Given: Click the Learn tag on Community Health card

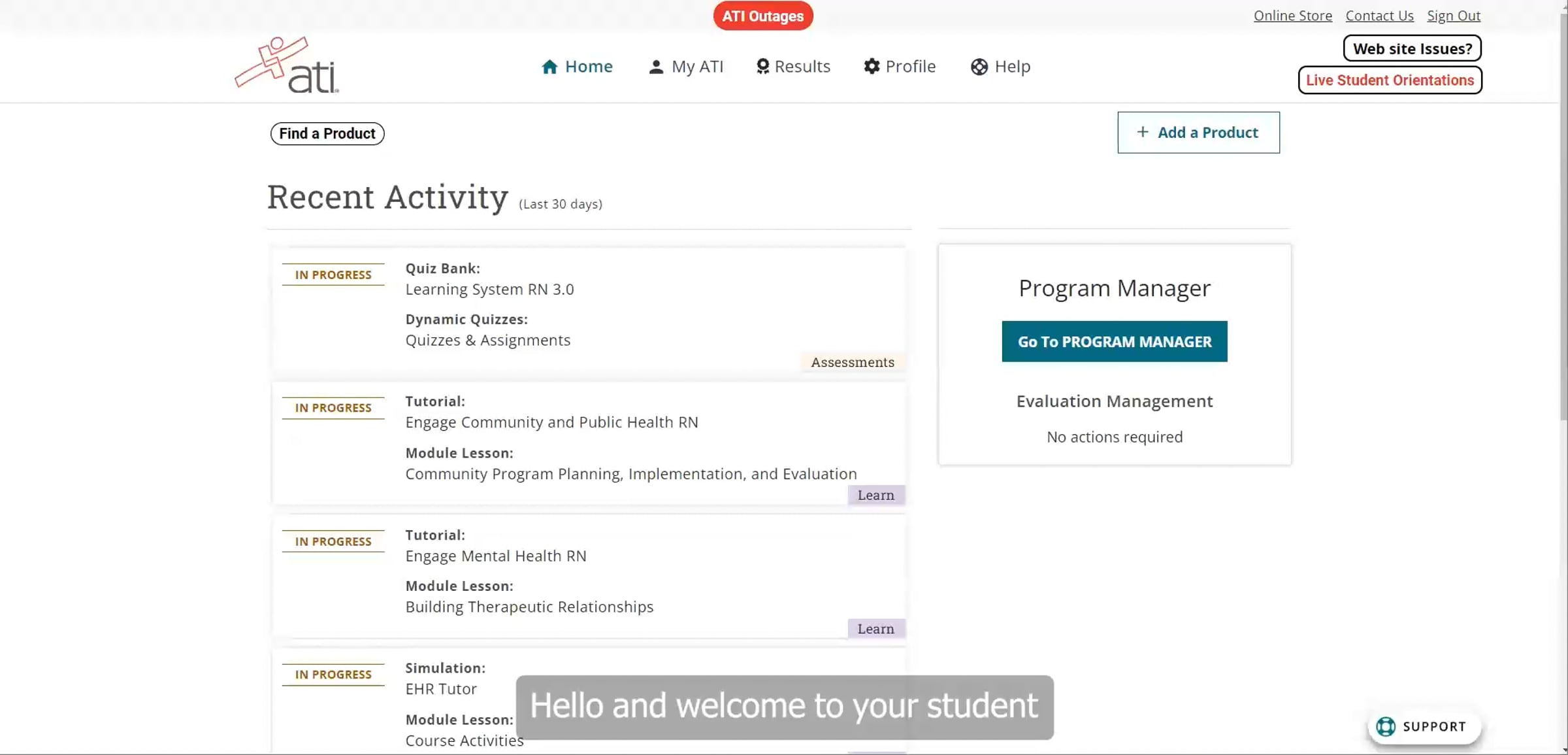Looking at the screenshot, I should [875, 495].
